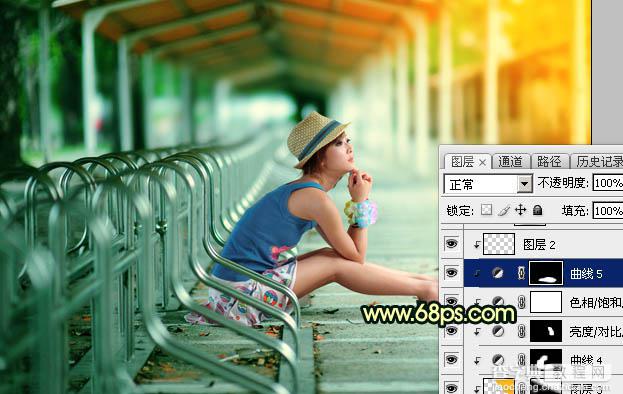Select the 曲线 4 layer name
The width and height of the screenshot is (623, 394).
pyautogui.click(x=586, y=360)
